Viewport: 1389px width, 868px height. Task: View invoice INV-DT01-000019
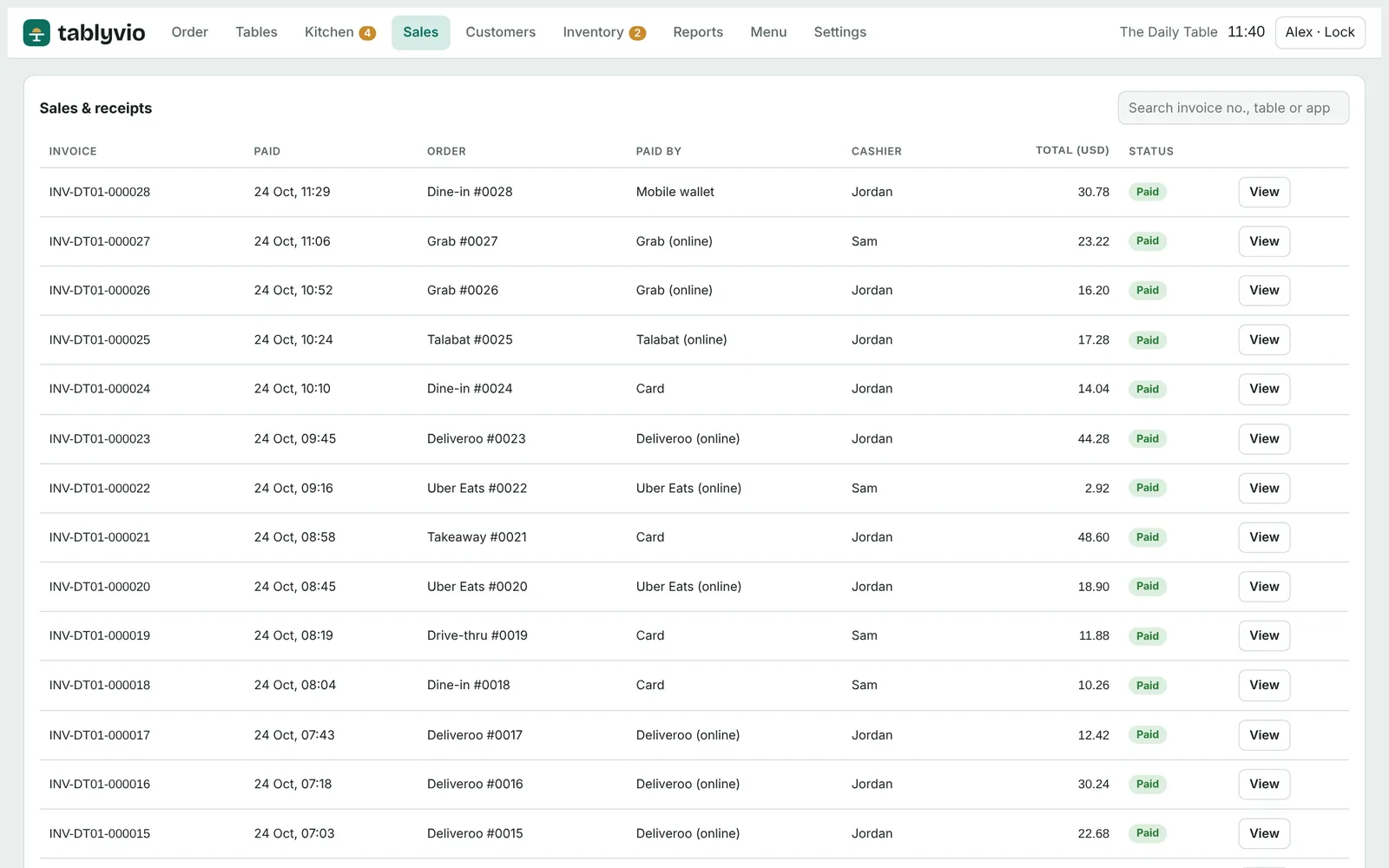(x=1264, y=635)
